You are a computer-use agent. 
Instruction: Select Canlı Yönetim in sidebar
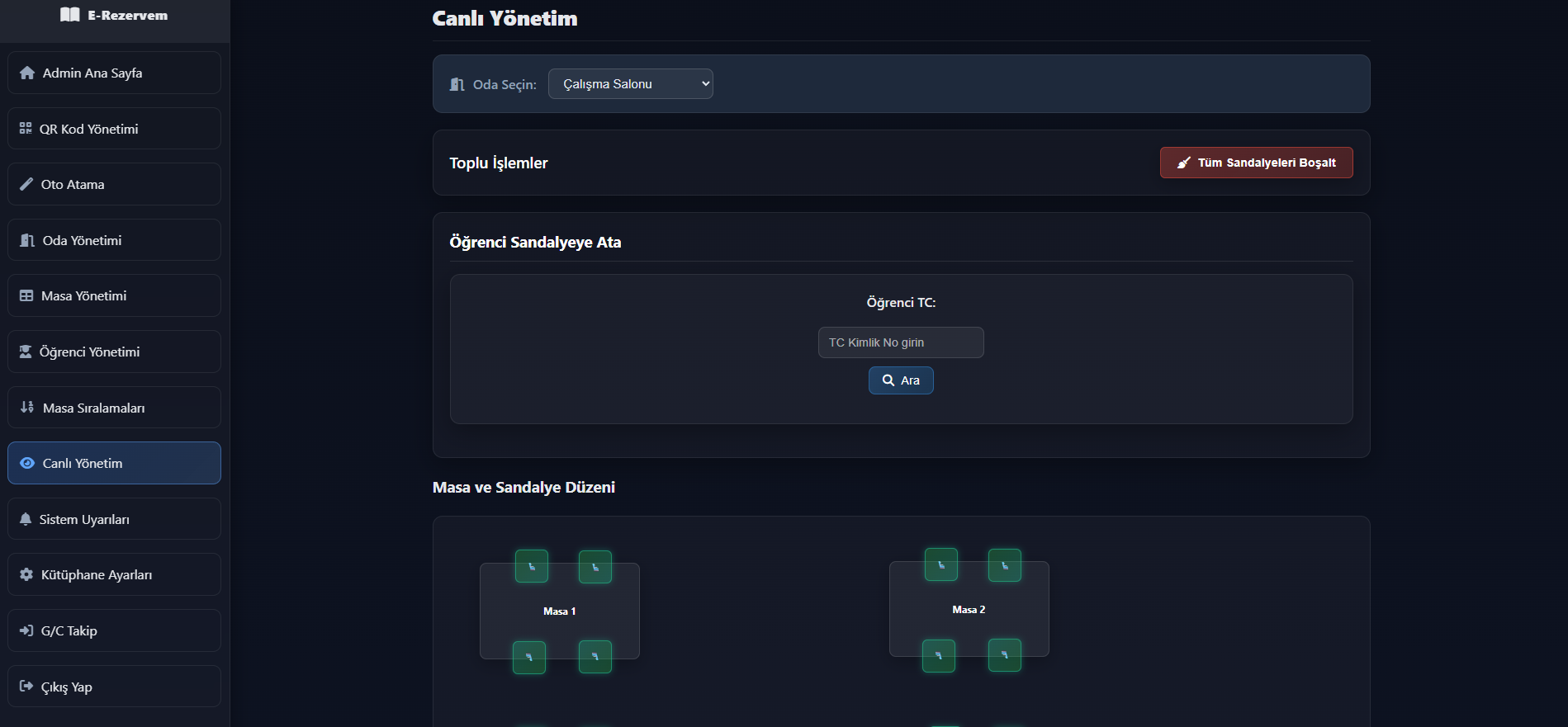tap(114, 463)
